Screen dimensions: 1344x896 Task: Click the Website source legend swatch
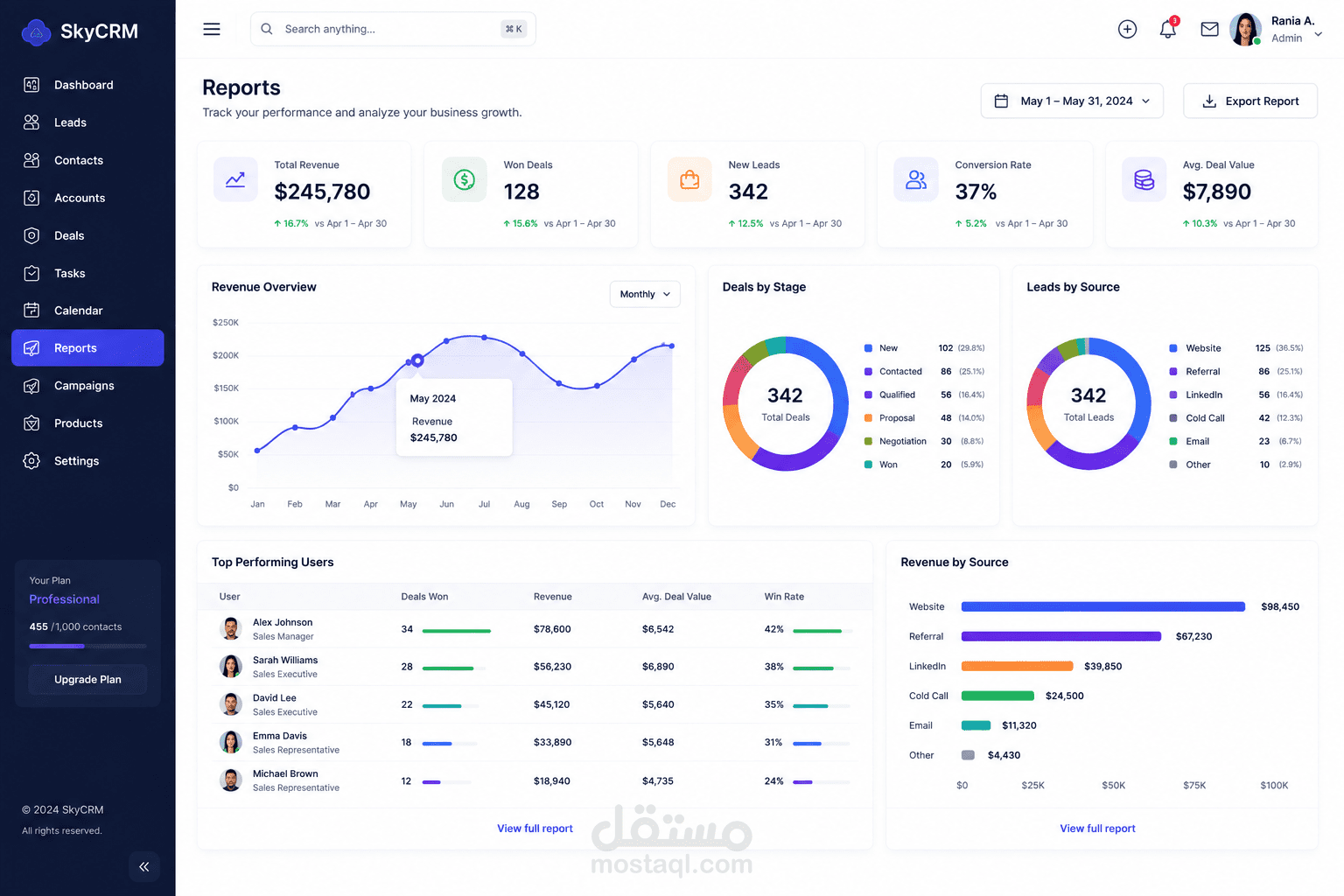click(1173, 348)
